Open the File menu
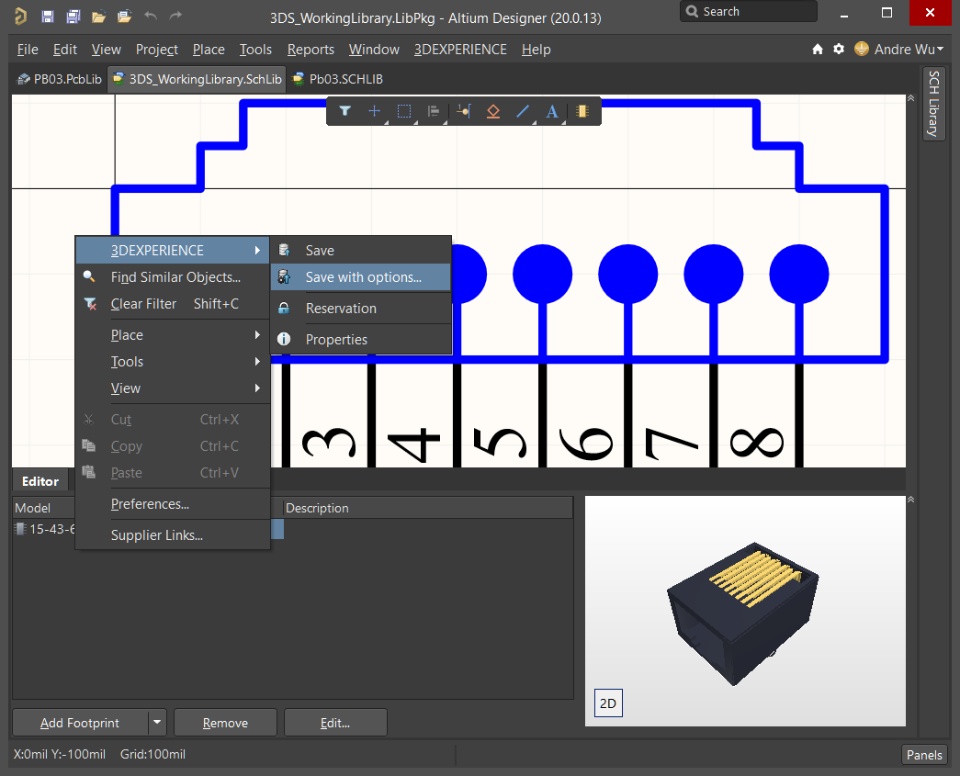 pos(28,49)
